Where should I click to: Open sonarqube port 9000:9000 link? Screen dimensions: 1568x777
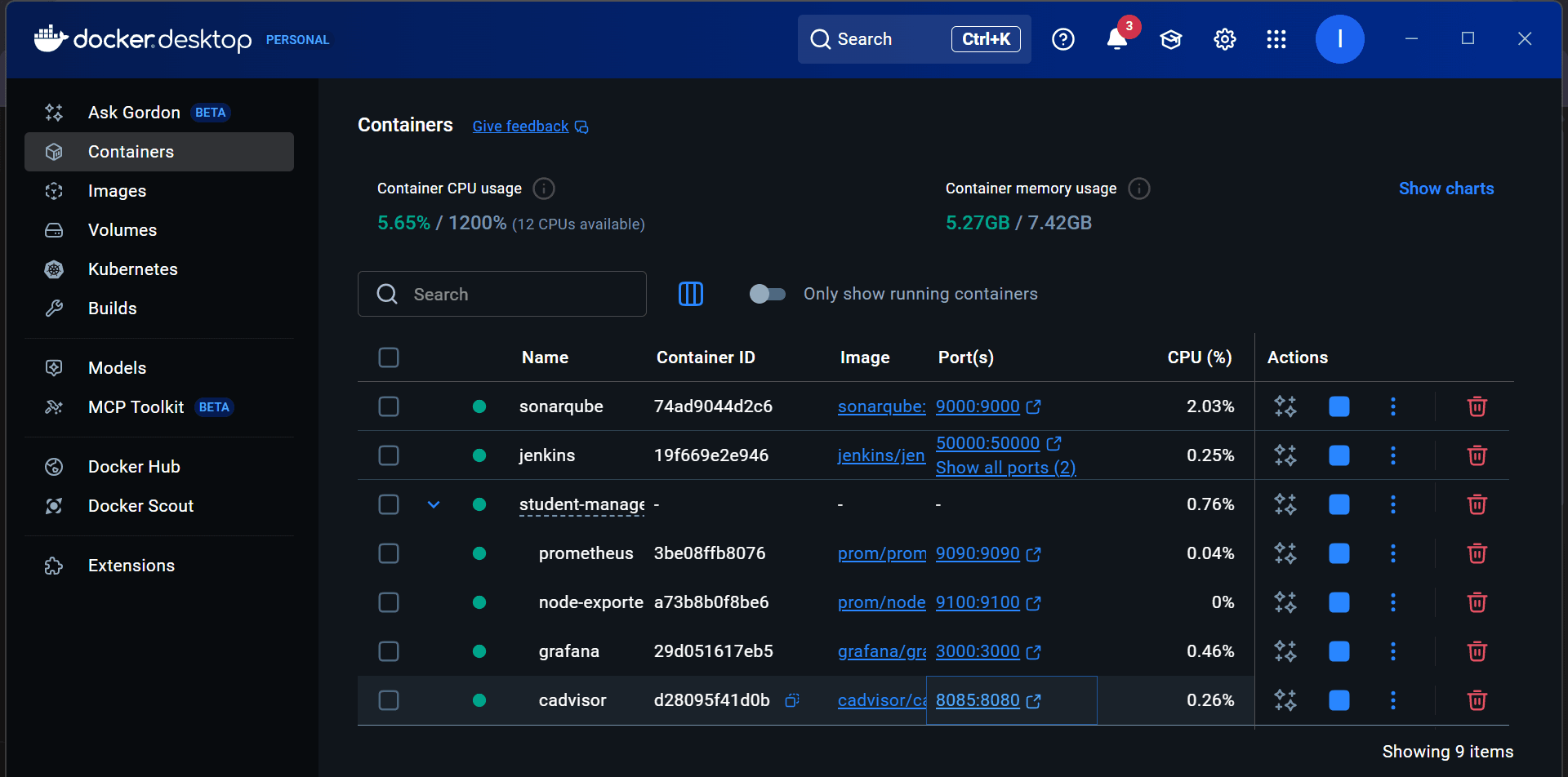(987, 406)
